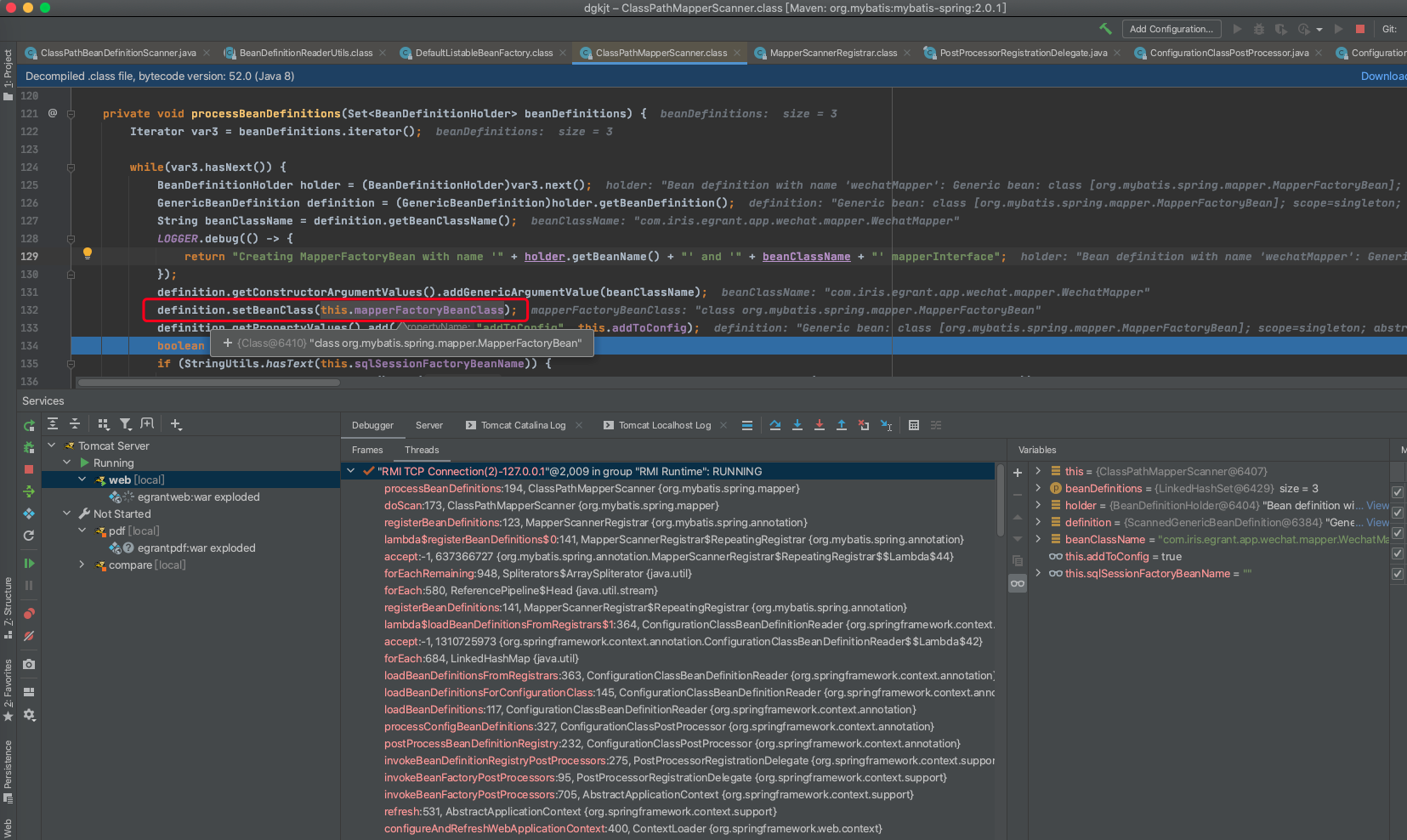Image resolution: width=1407 pixels, height=840 pixels.
Task: Click the Step Out icon
Action: click(842, 425)
